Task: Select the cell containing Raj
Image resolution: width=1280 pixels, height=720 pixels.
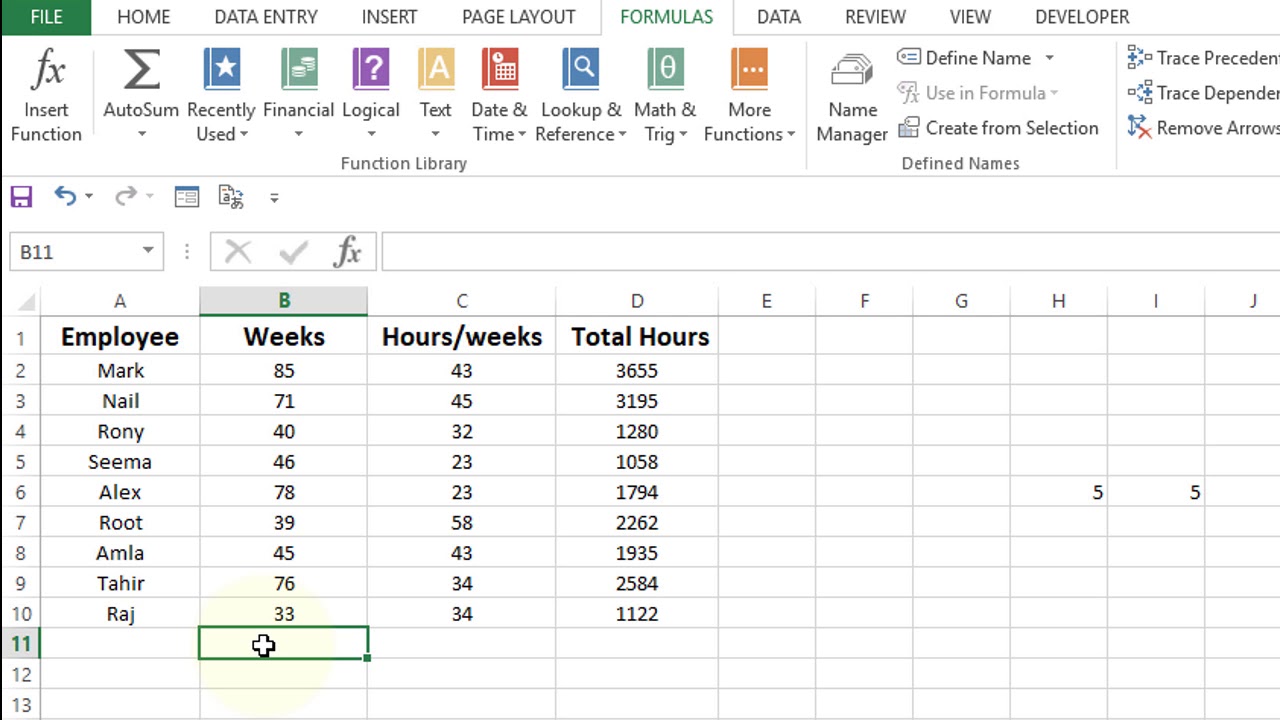Action: 120,614
